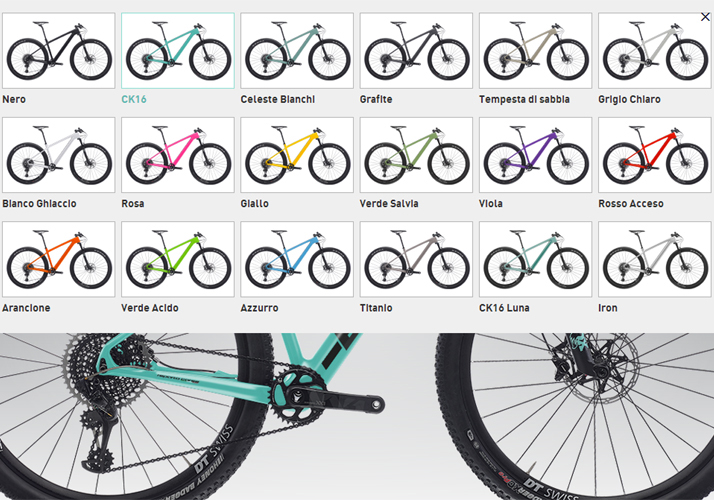Select the Titanio bike color
The width and height of the screenshot is (714, 500).
416,259
